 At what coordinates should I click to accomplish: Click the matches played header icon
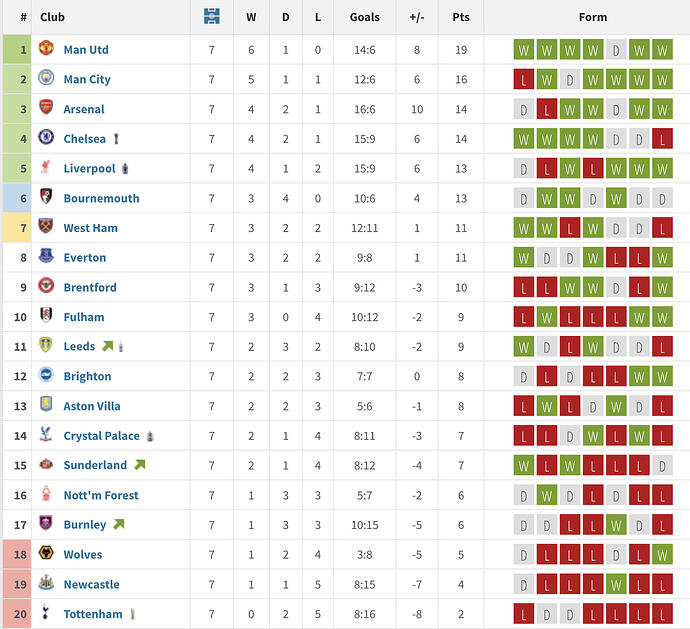pos(211,17)
